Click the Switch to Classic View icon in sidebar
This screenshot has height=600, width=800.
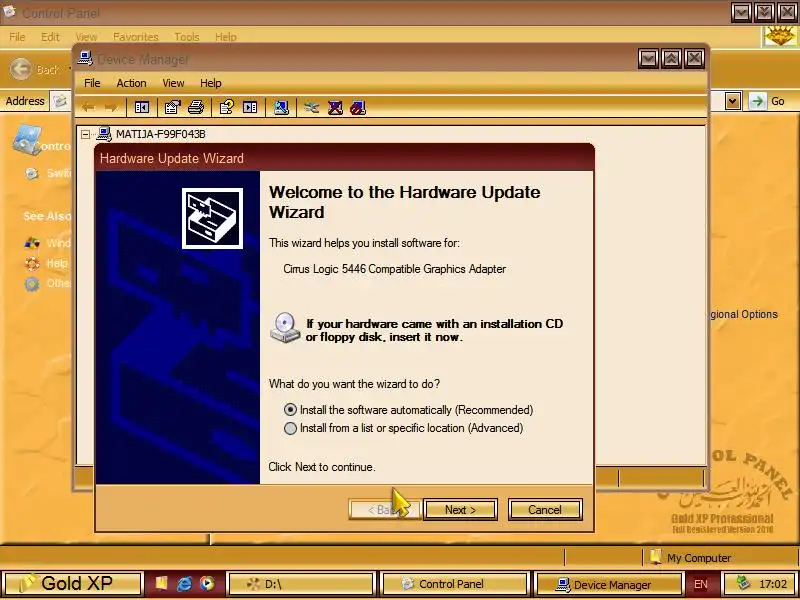point(32,173)
